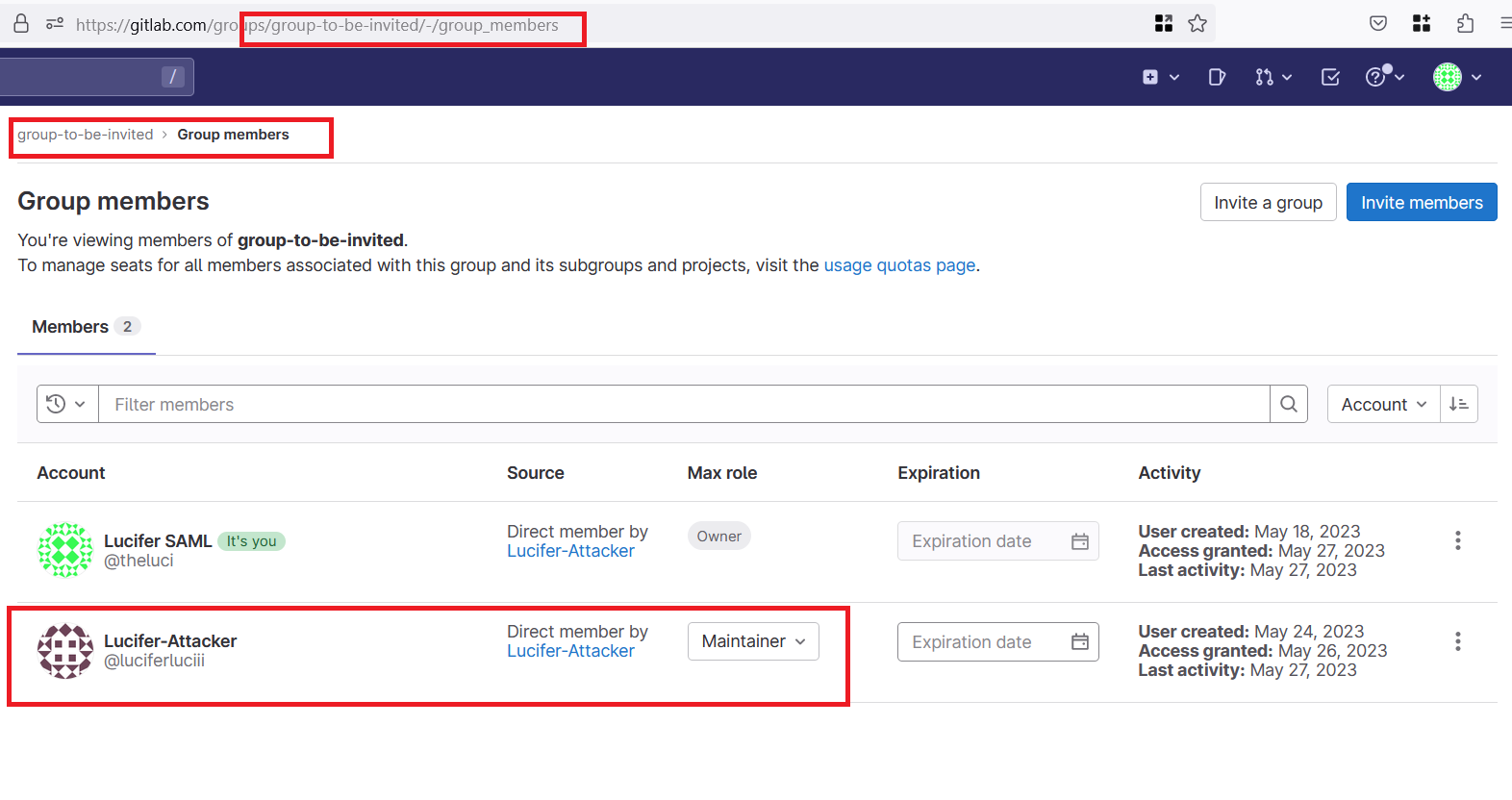The width and height of the screenshot is (1512, 800).
Task: Click the Invite a group button
Action: pyautogui.click(x=1268, y=203)
